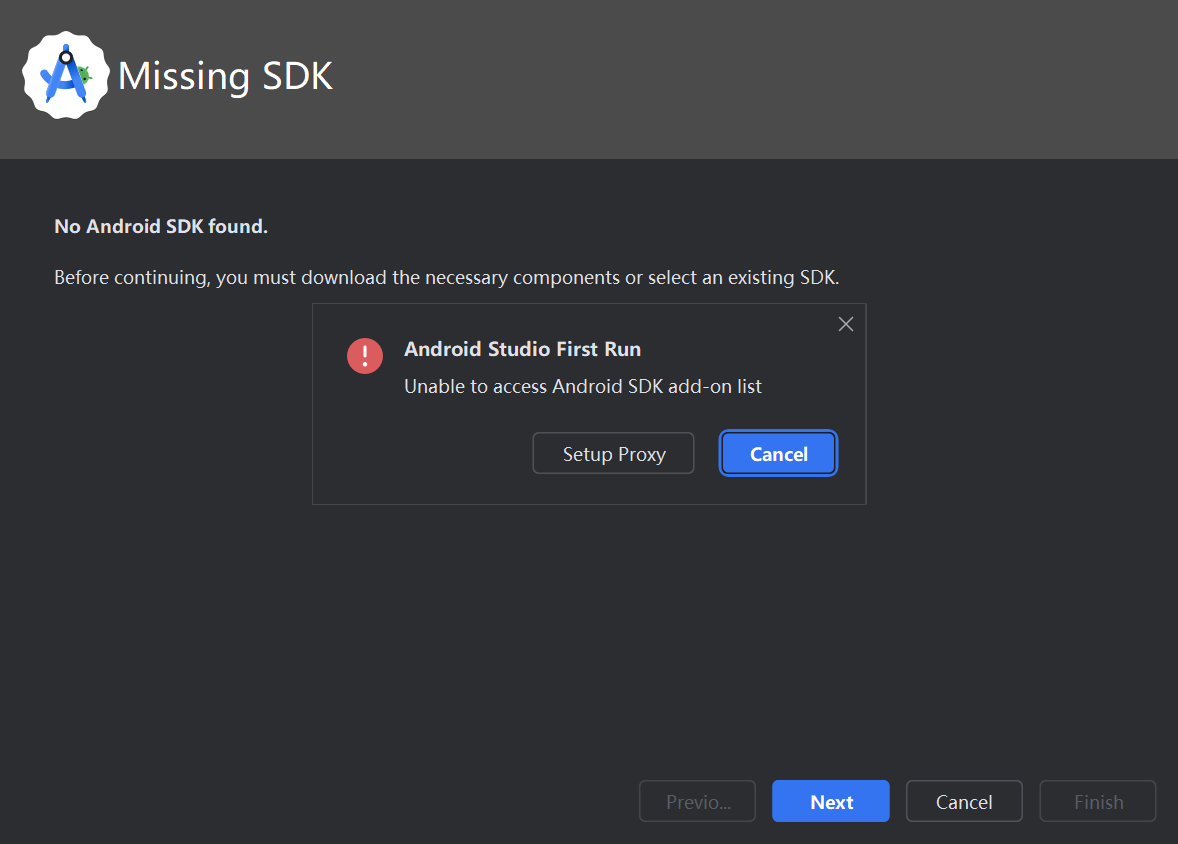Select the 'Missing SDK' title text

(x=225, y=76)
